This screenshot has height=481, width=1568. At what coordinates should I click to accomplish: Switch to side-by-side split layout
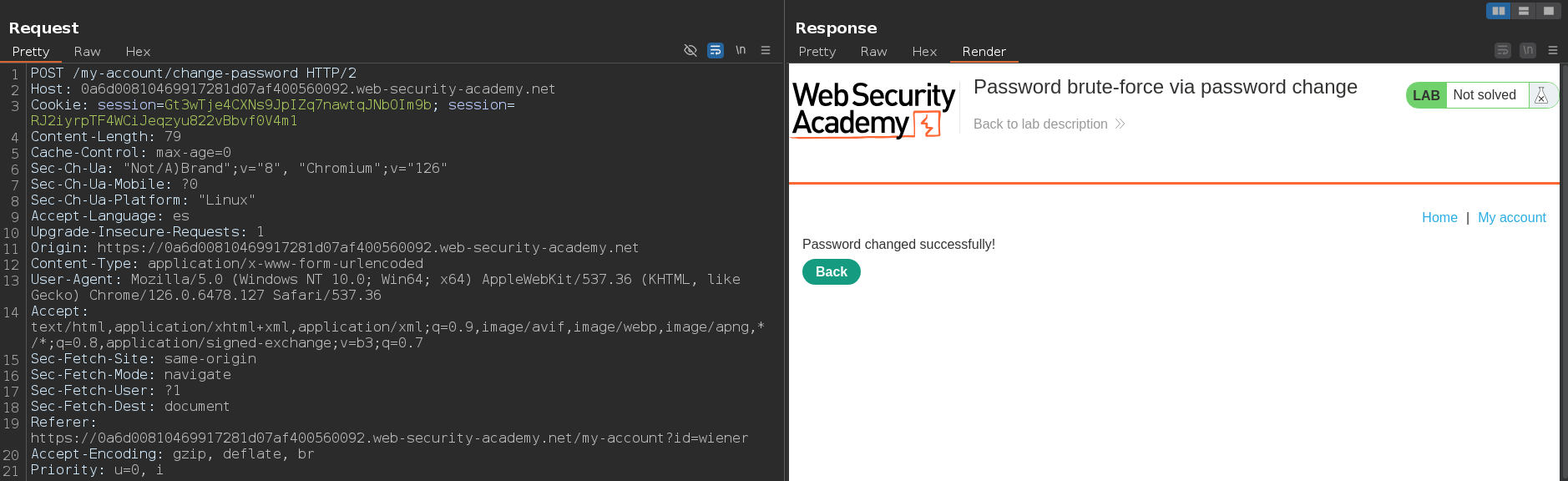(x=1498, y=11)
